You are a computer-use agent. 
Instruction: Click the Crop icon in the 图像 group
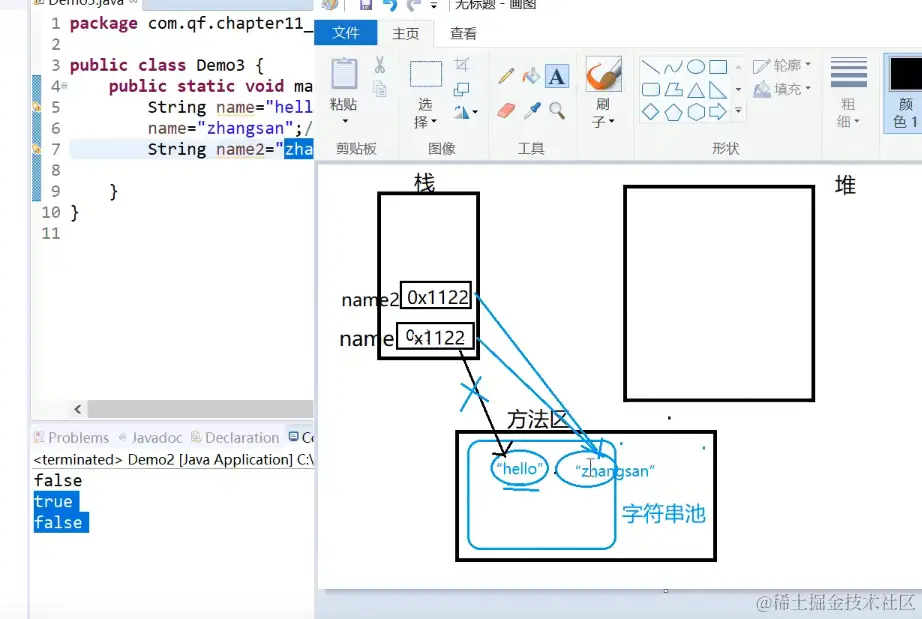462,65
